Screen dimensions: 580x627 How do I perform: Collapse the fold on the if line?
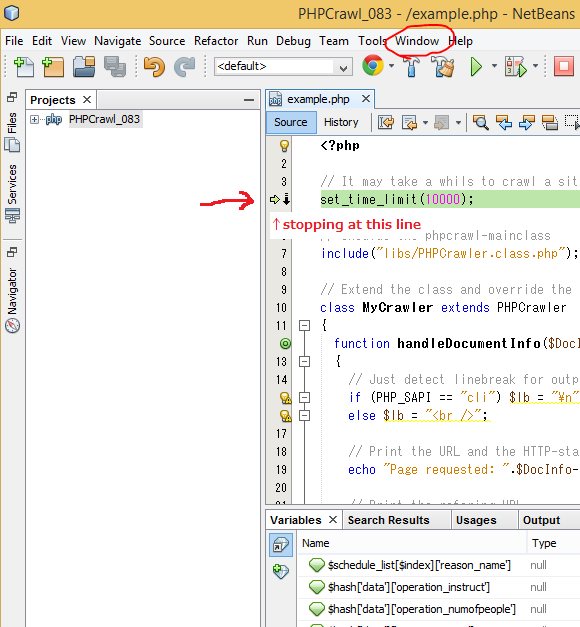pos(304,397)
